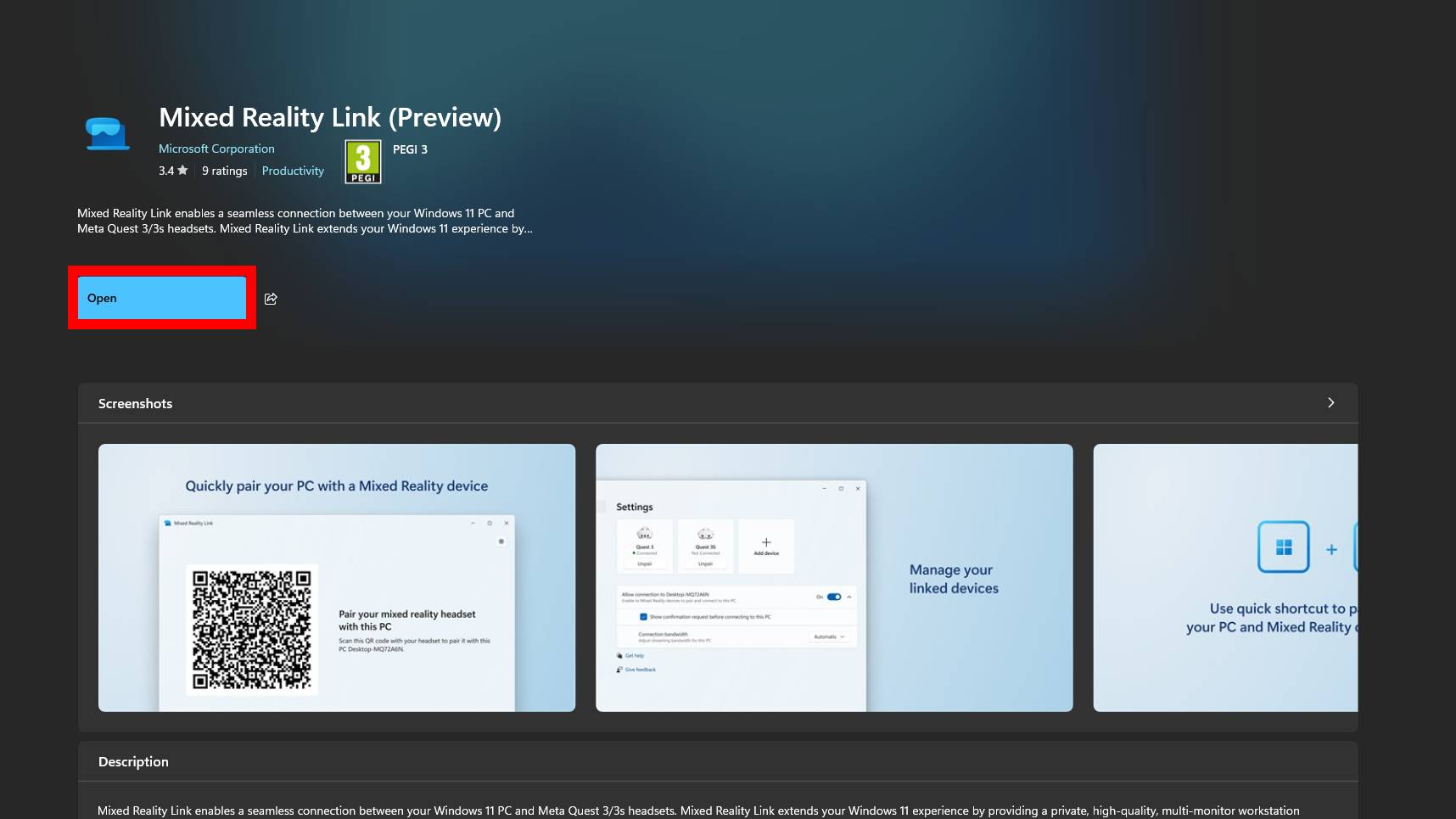Open the Productivity category link

tap(293, 171)
